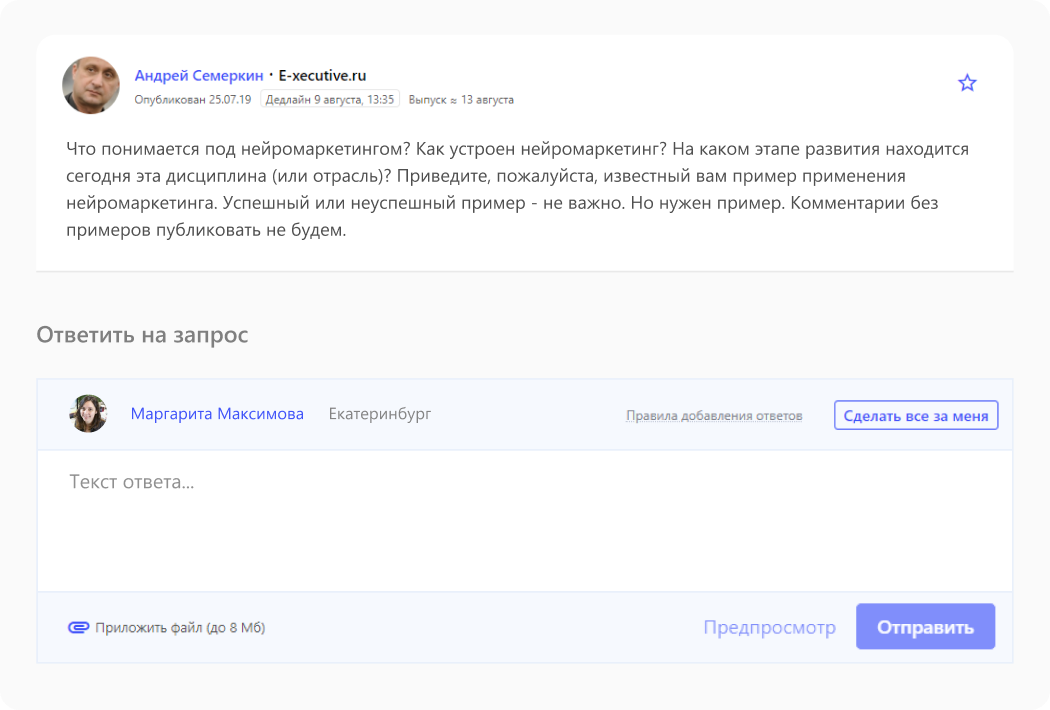The height and width of the screenshot is (710, 1050).
Task: Read Правила добавления ответов
Action: coord(714,416)
